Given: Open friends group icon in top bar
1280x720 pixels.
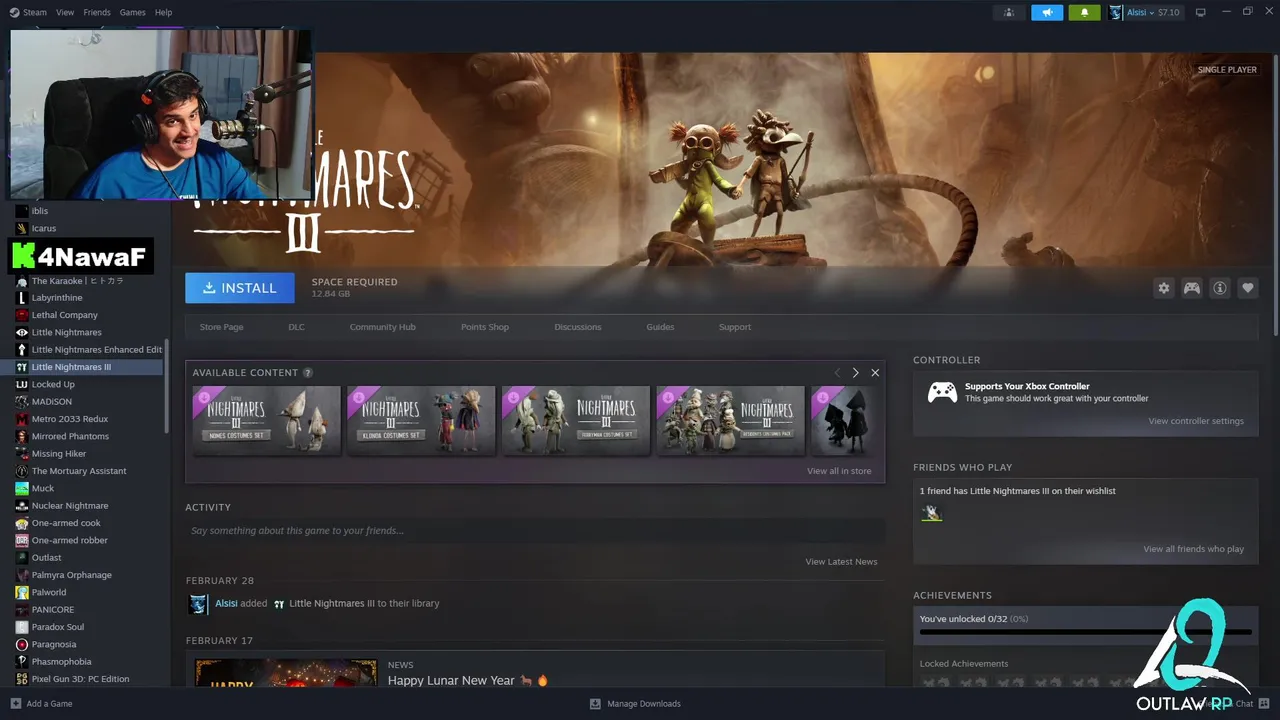Looking at the screenshot, I should point(1009,12).
